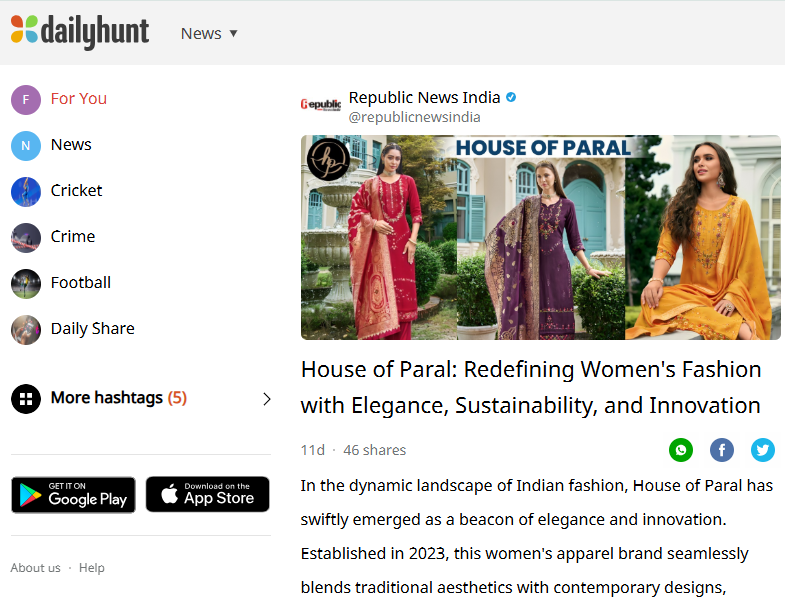Open the Crime section
Image resolution: width=785 pixels, height=600 pixels.
tap(73, 236)
